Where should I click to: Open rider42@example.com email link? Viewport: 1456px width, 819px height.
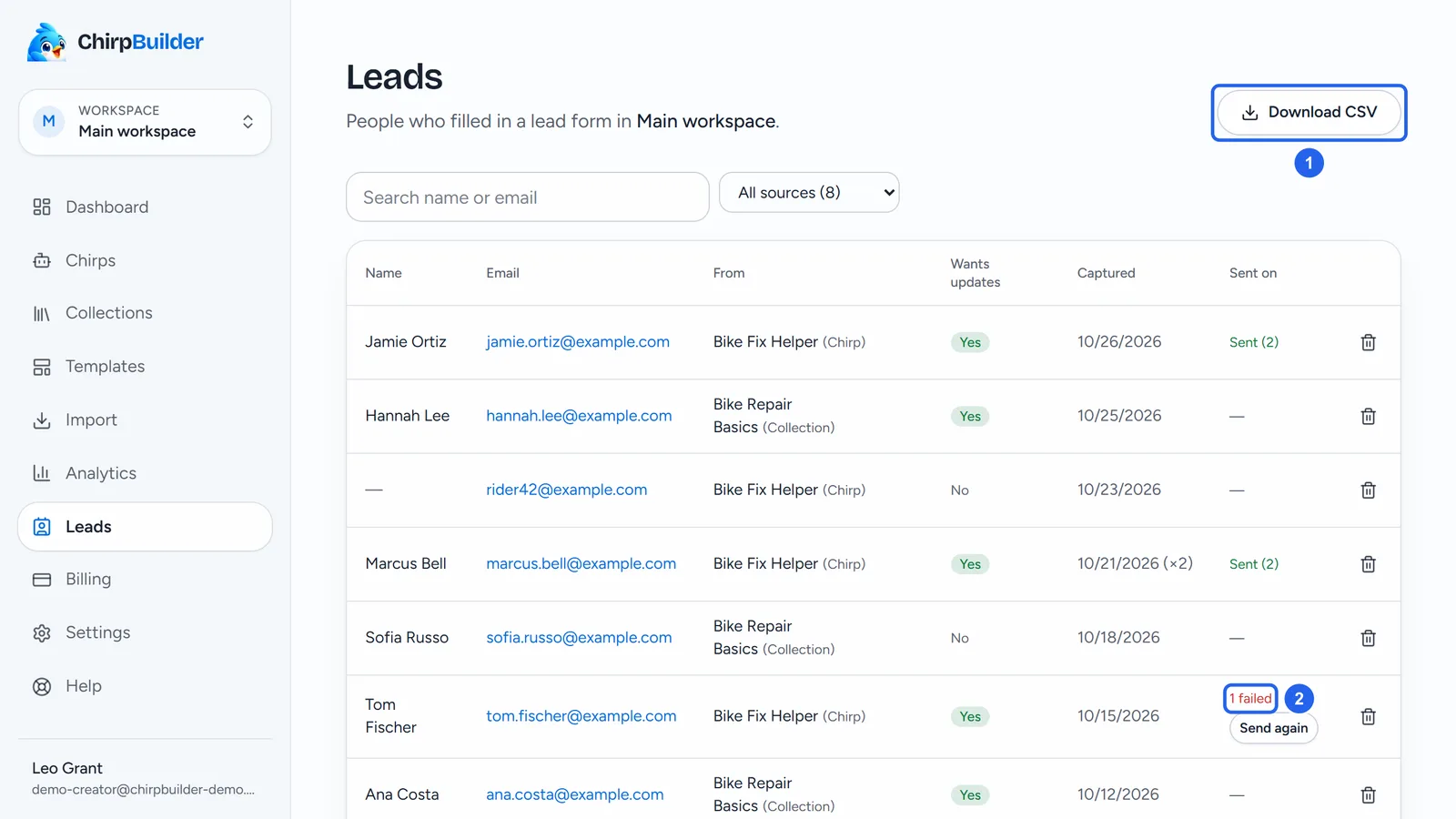point(567,490)
